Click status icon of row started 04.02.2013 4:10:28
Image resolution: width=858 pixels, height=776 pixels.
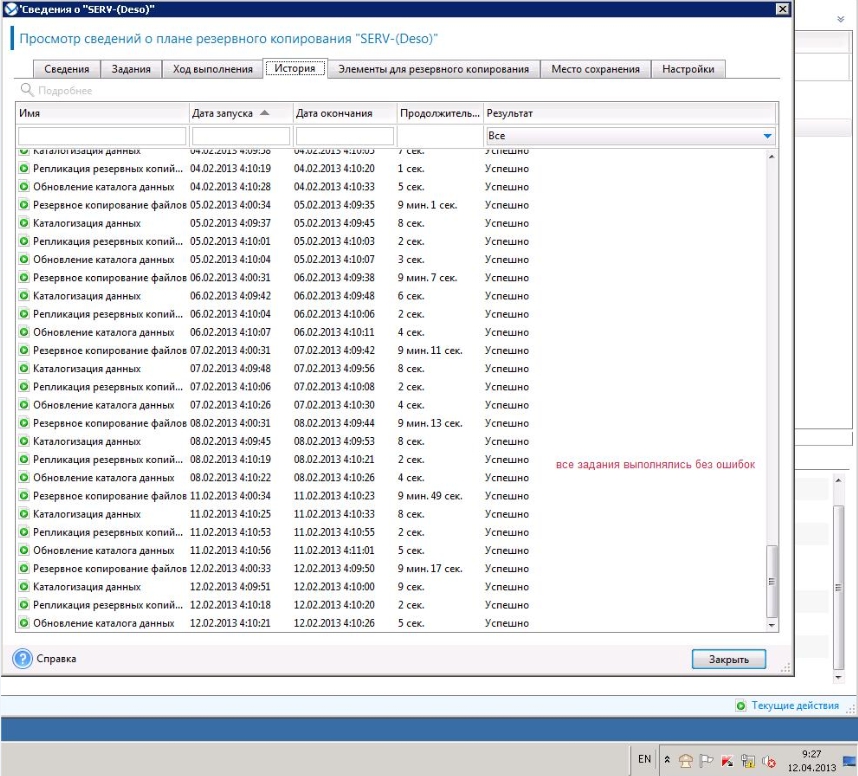point(24,186)
